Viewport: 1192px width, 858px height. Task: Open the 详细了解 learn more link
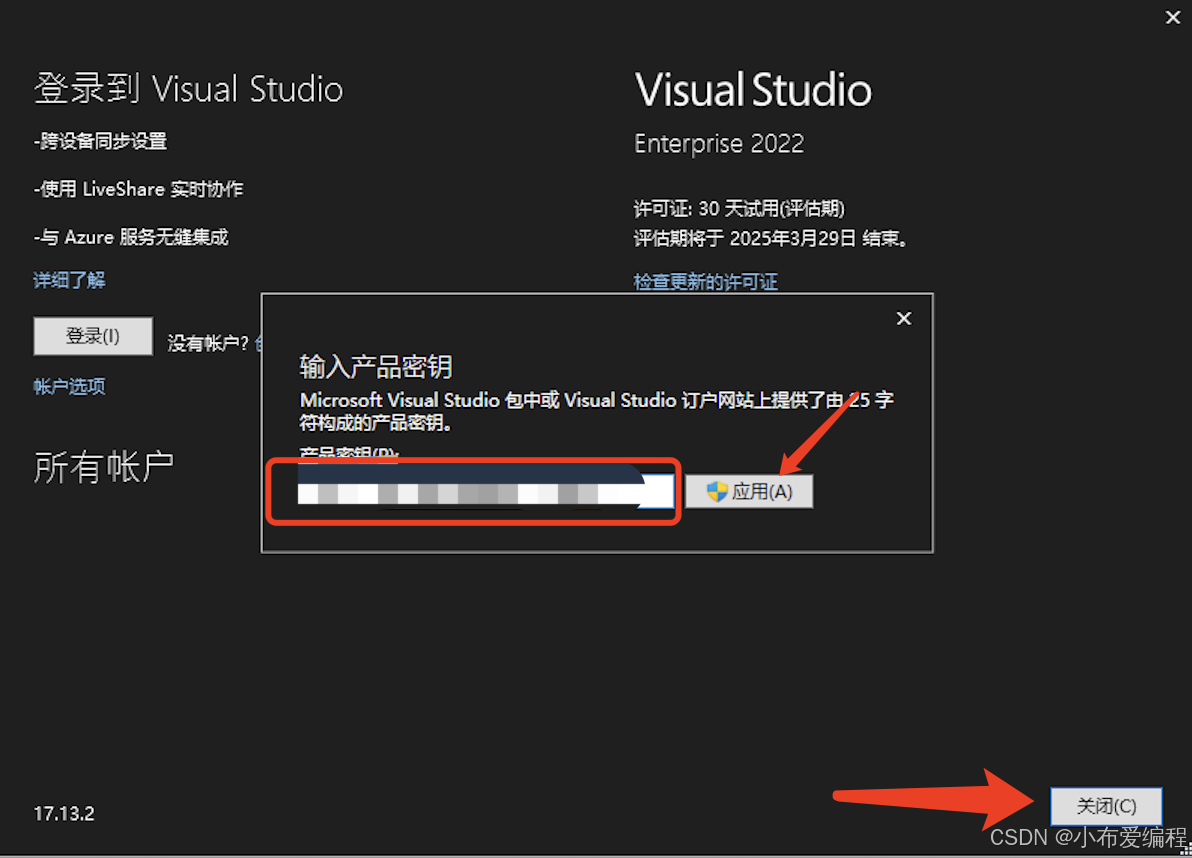[x=69, y=280]
